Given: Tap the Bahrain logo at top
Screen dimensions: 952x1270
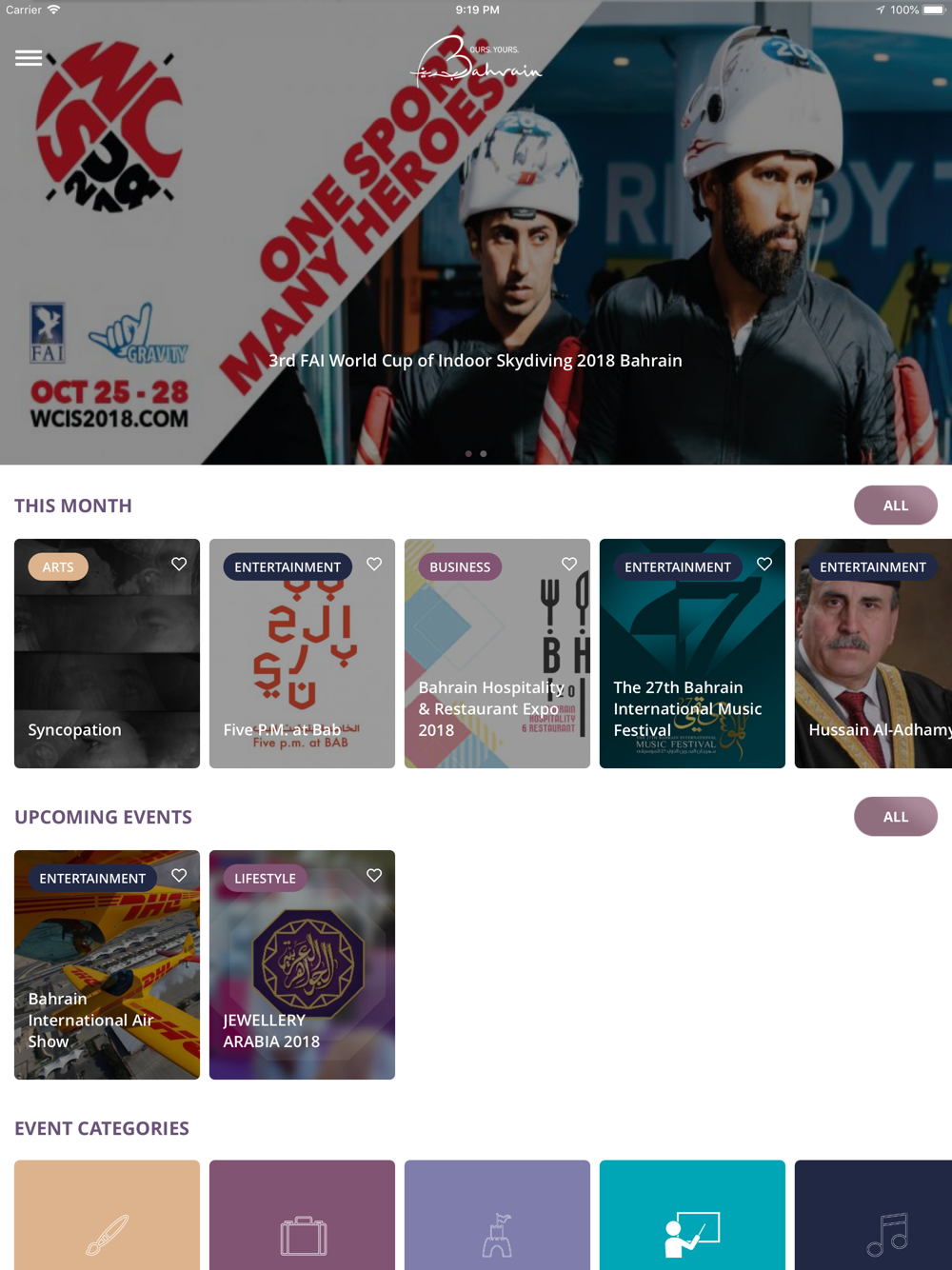Looking at the screenshot, I should coord(476,63).
